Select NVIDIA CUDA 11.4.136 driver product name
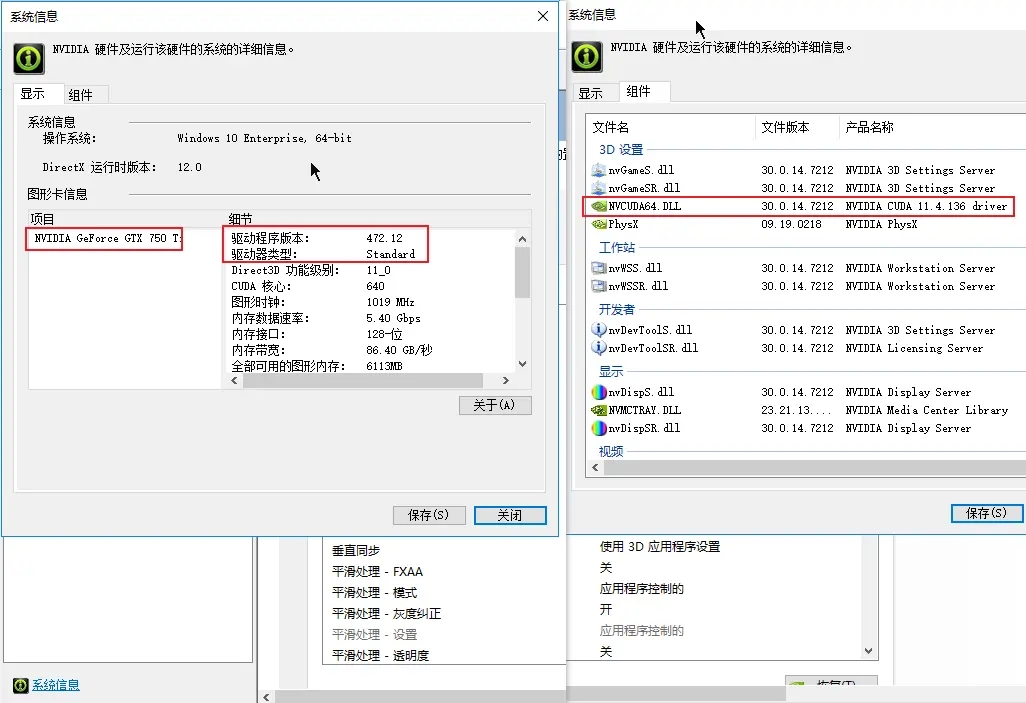This screenshot has height=703, width=1026. (926, 206)
